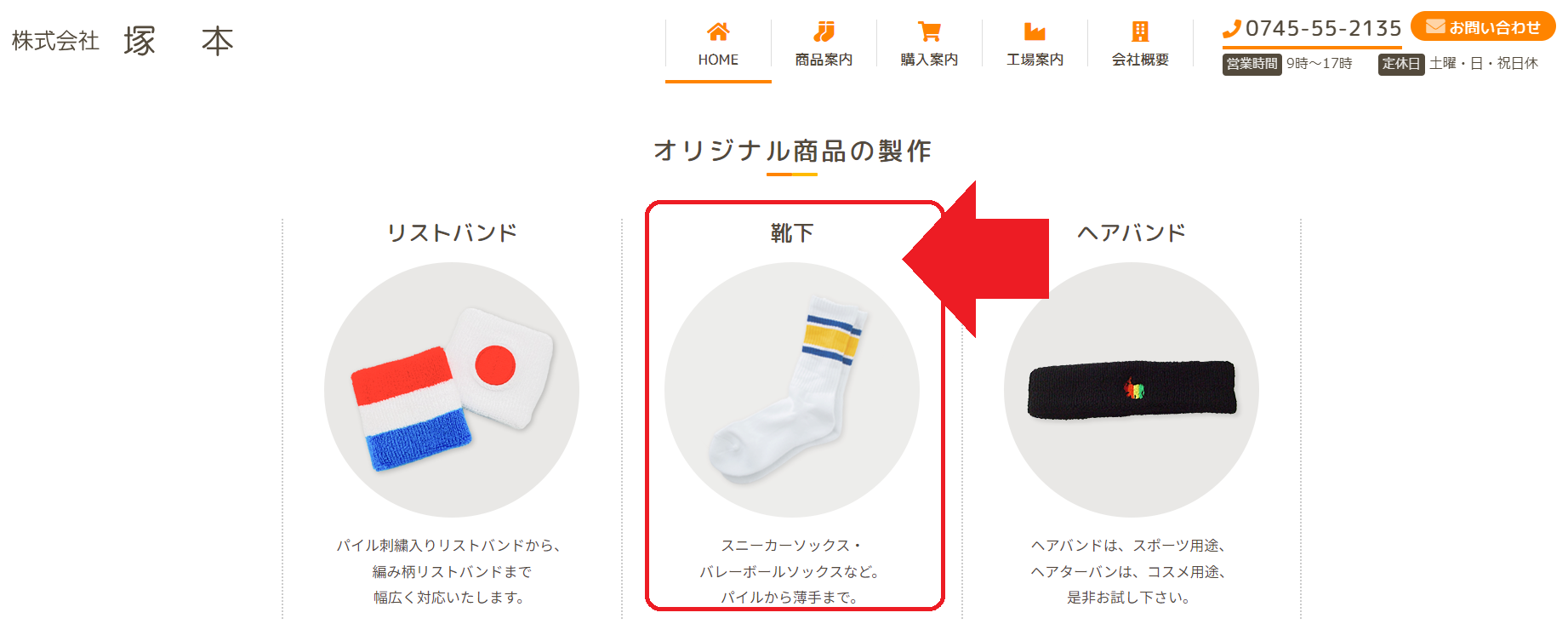Select the 購入案内 navigation label
1568x624 pixels.
tap(929, 60)
